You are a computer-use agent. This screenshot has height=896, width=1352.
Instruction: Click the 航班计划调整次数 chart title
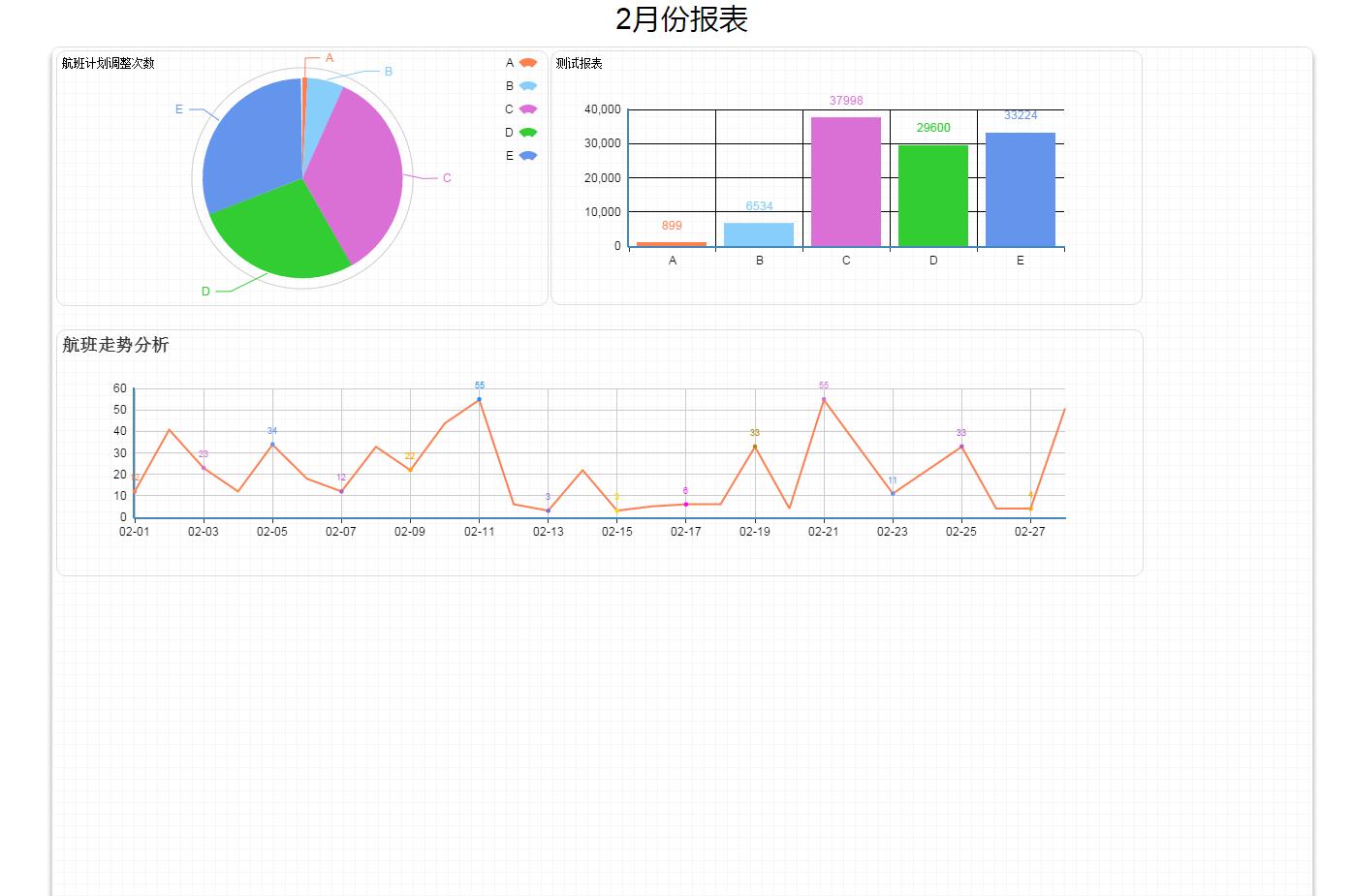coord(109,64)
